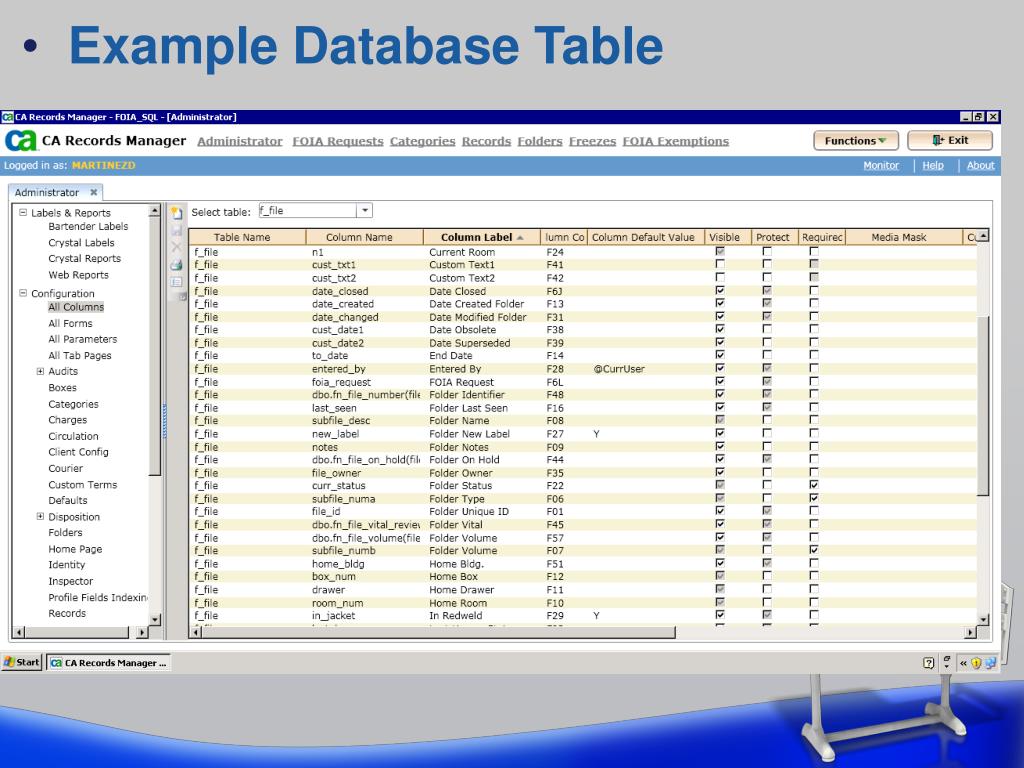Viewport: 1024px width, 768px height.
Task: Click the Media Mask column header
Action: (904, 237)
